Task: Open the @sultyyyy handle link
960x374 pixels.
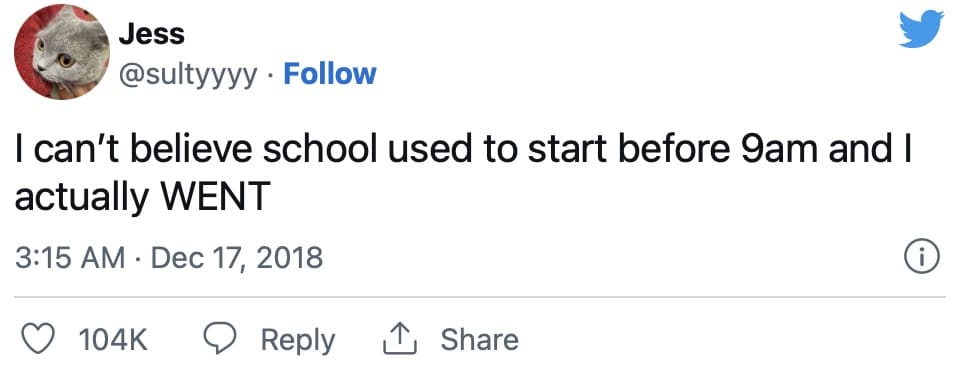Action: [x=188, y=76]
